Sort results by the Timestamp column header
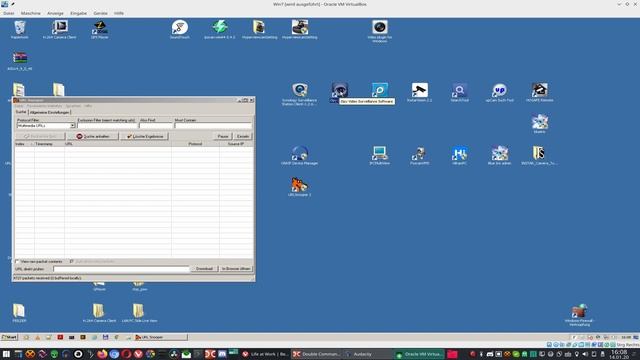 (x=49, y=144)
